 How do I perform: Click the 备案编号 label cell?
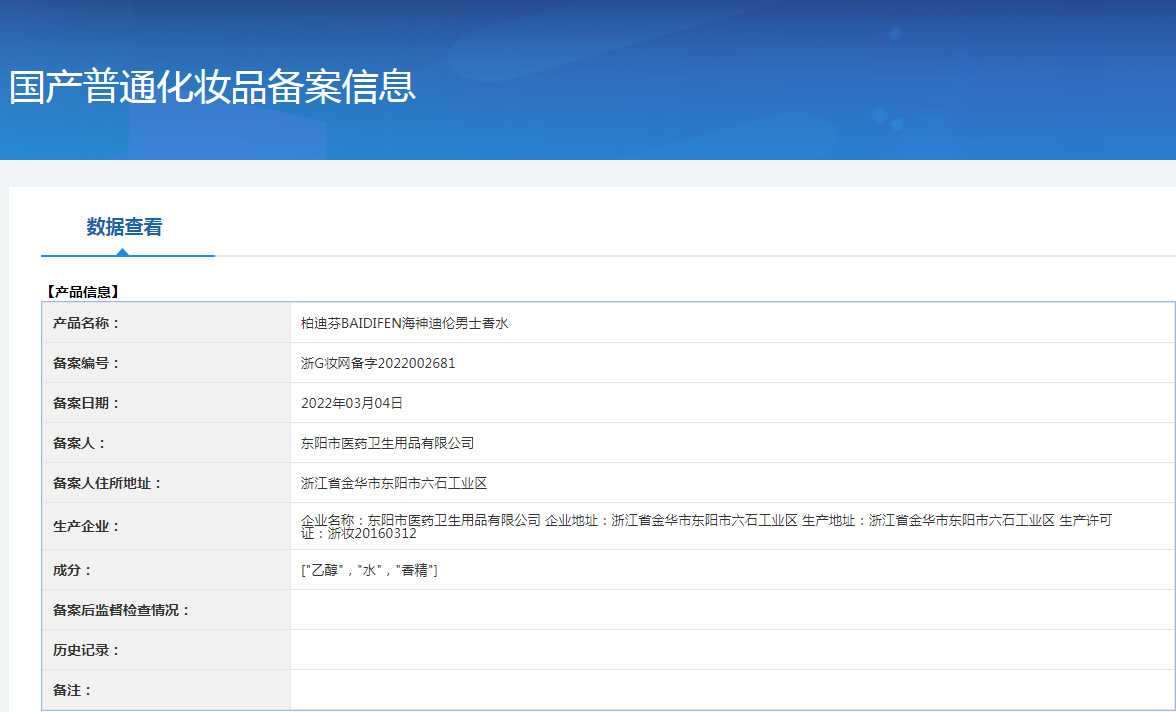click(x=166, y=363)
